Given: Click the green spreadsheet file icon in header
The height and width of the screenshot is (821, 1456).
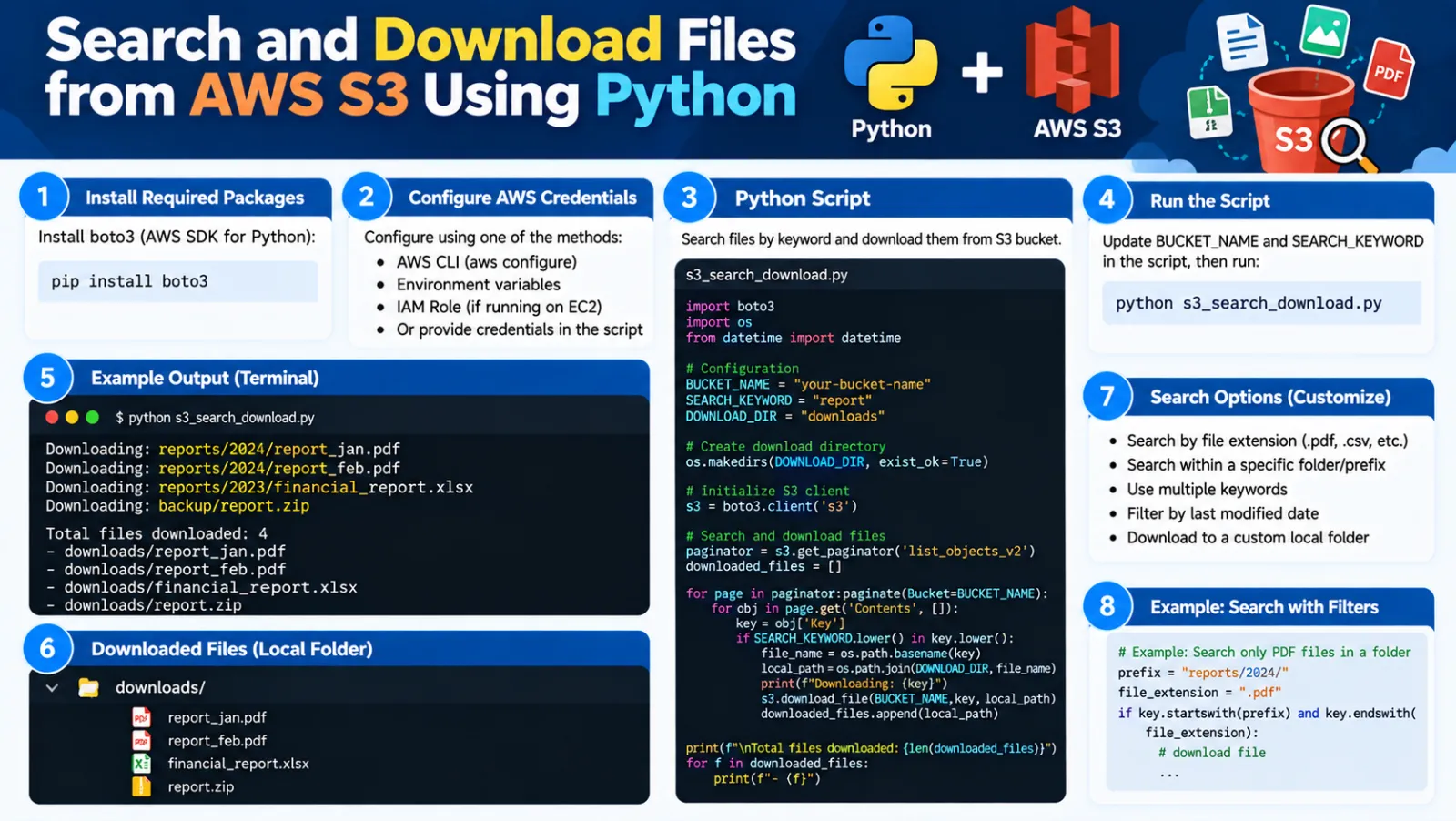Looking at the screenshot, I should coord(1210,114).
